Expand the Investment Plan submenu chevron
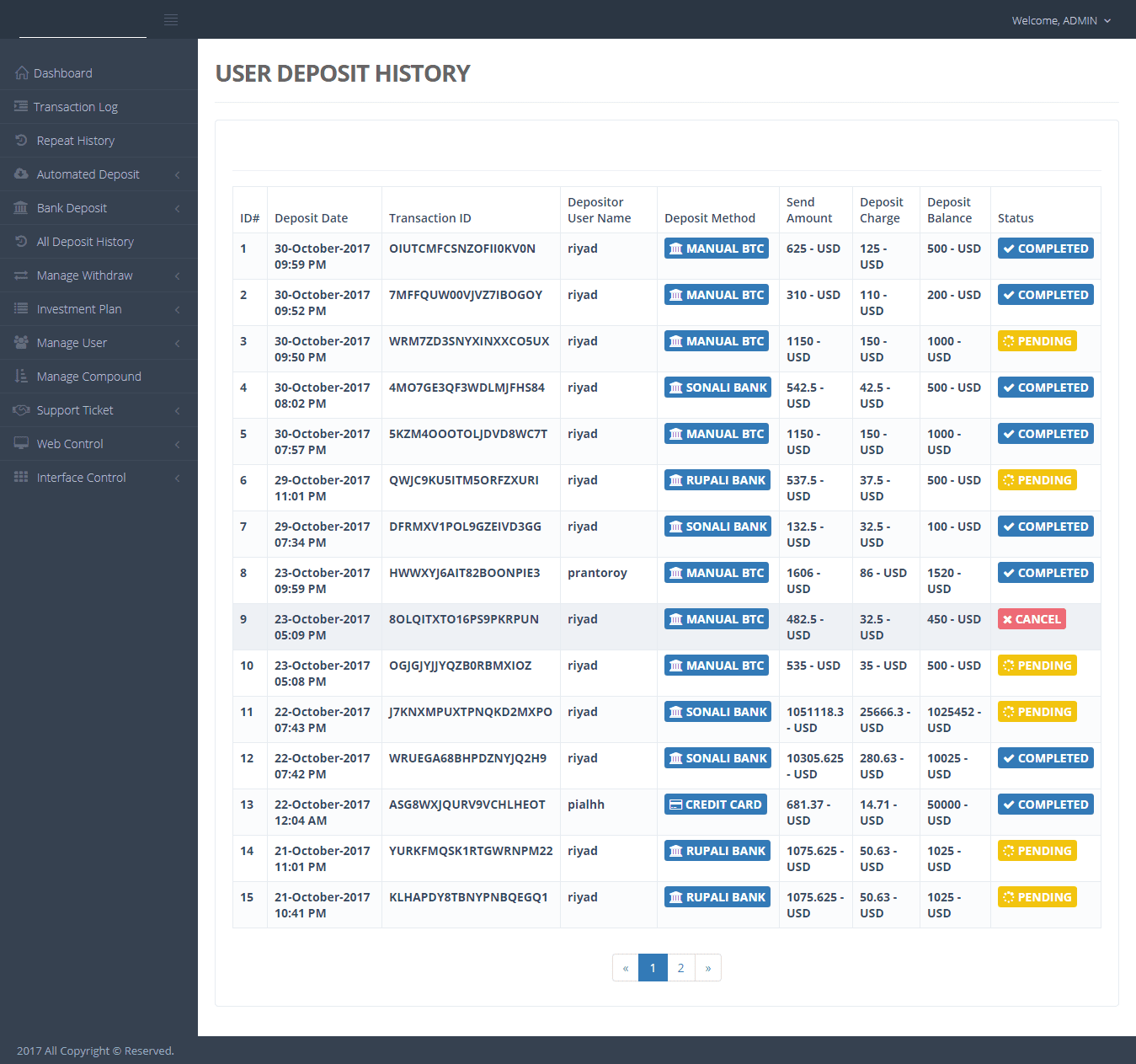This screenshot has width=1136, height=1064. point(178,309)
